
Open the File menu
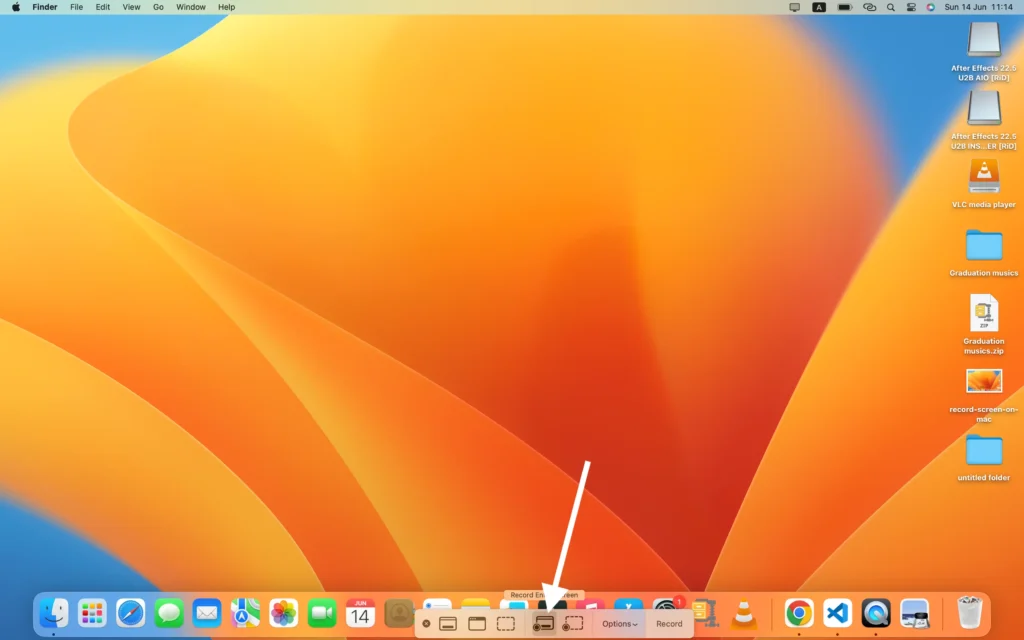[x=76, y=7]
